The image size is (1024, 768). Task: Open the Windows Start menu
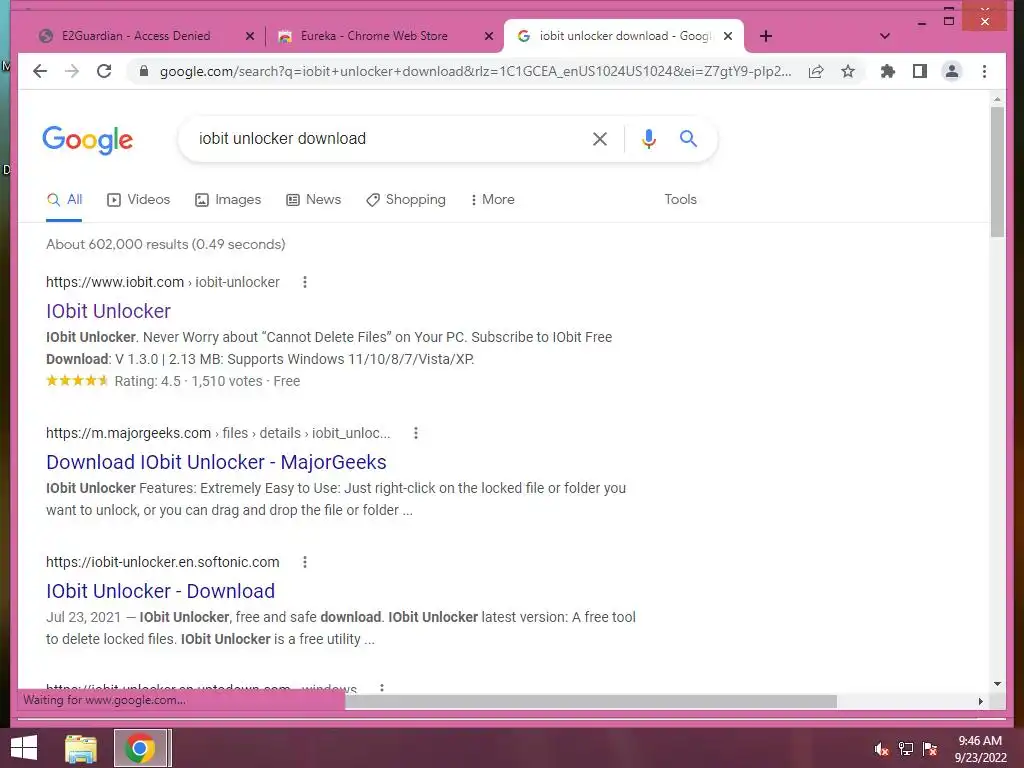pos(24,748)
